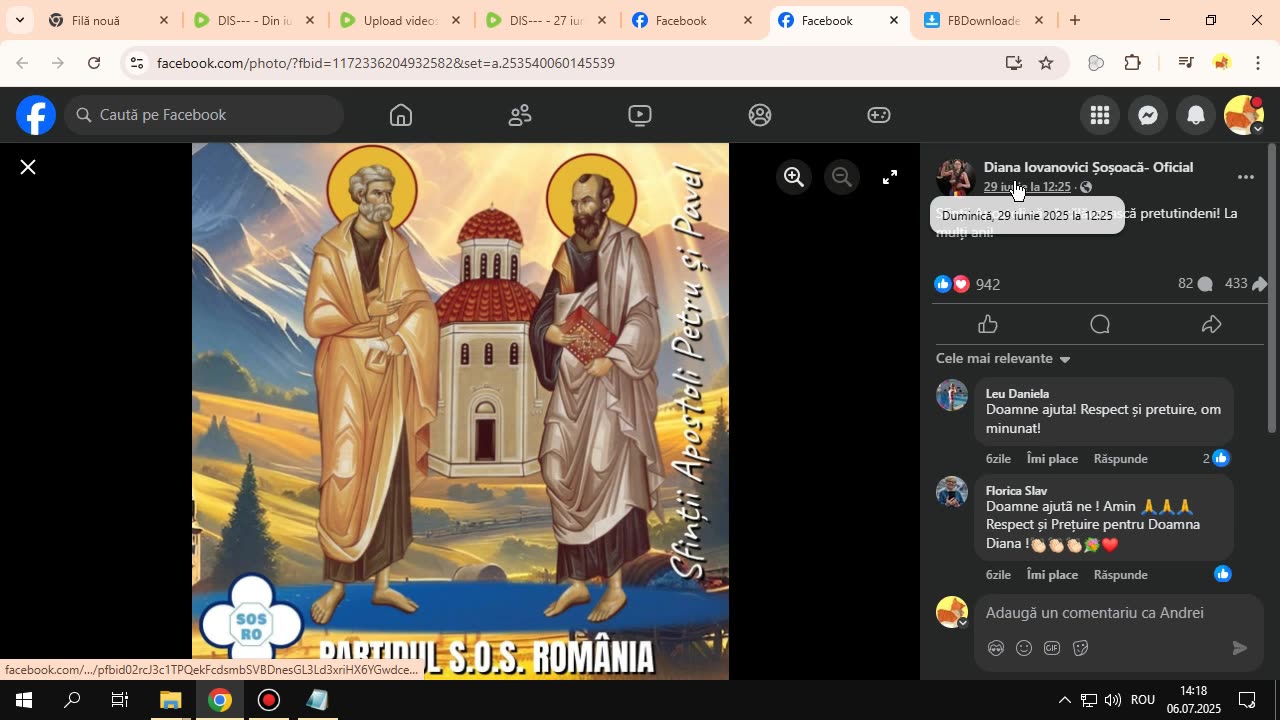Open the Facebook menu grid icon
The width and height of the screenshot is (1280, 720).
coord(1100,115)
